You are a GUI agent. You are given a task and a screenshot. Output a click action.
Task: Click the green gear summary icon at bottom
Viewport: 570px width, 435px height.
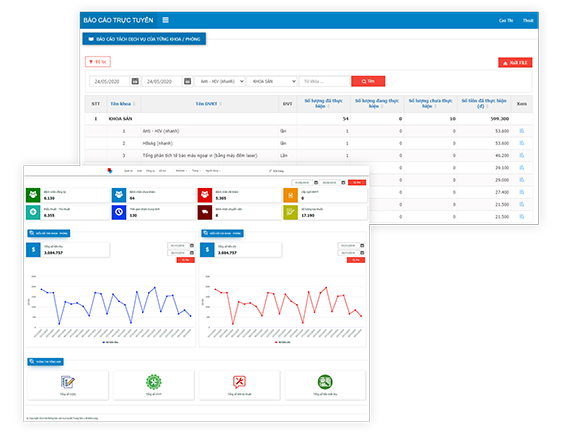coord(154,382)
